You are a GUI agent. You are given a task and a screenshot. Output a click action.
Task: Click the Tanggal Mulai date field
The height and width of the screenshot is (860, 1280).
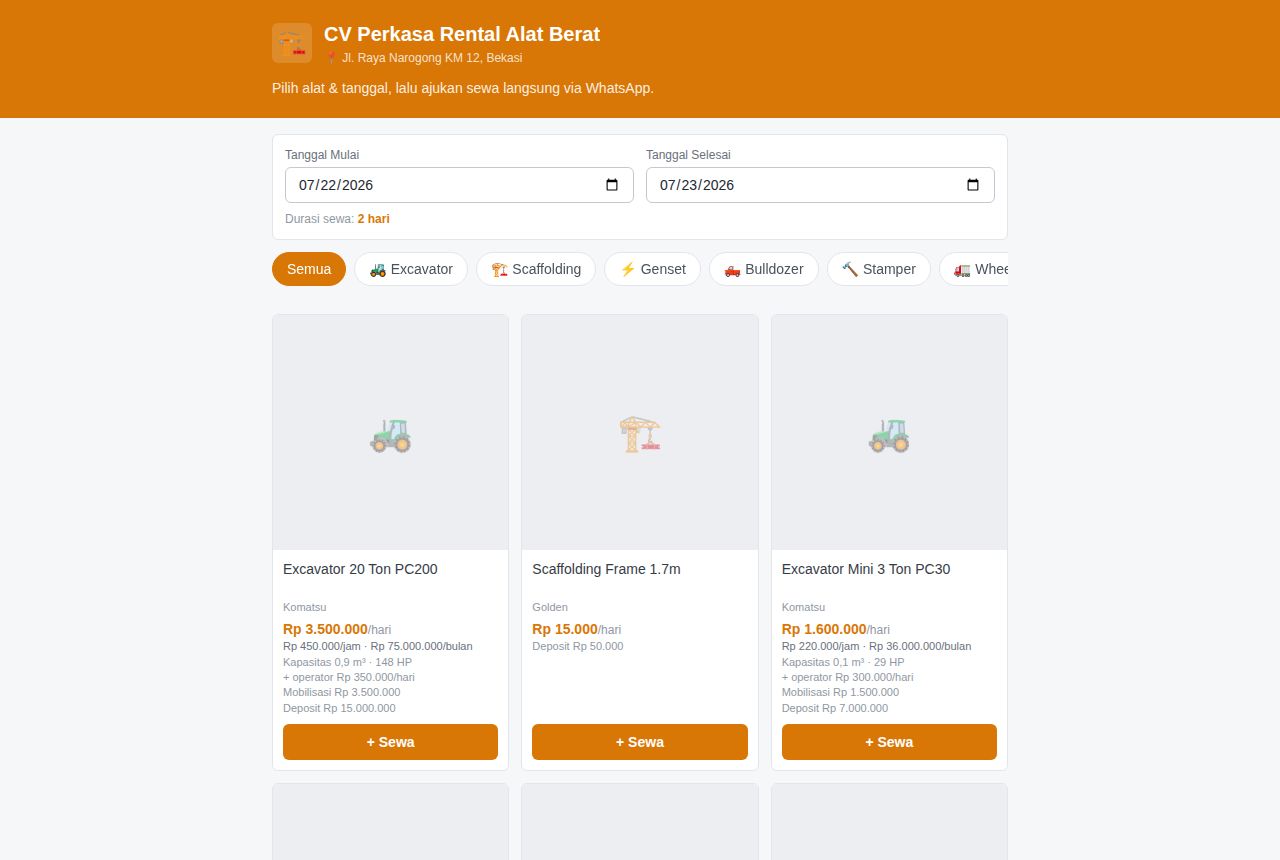point(459,185)
